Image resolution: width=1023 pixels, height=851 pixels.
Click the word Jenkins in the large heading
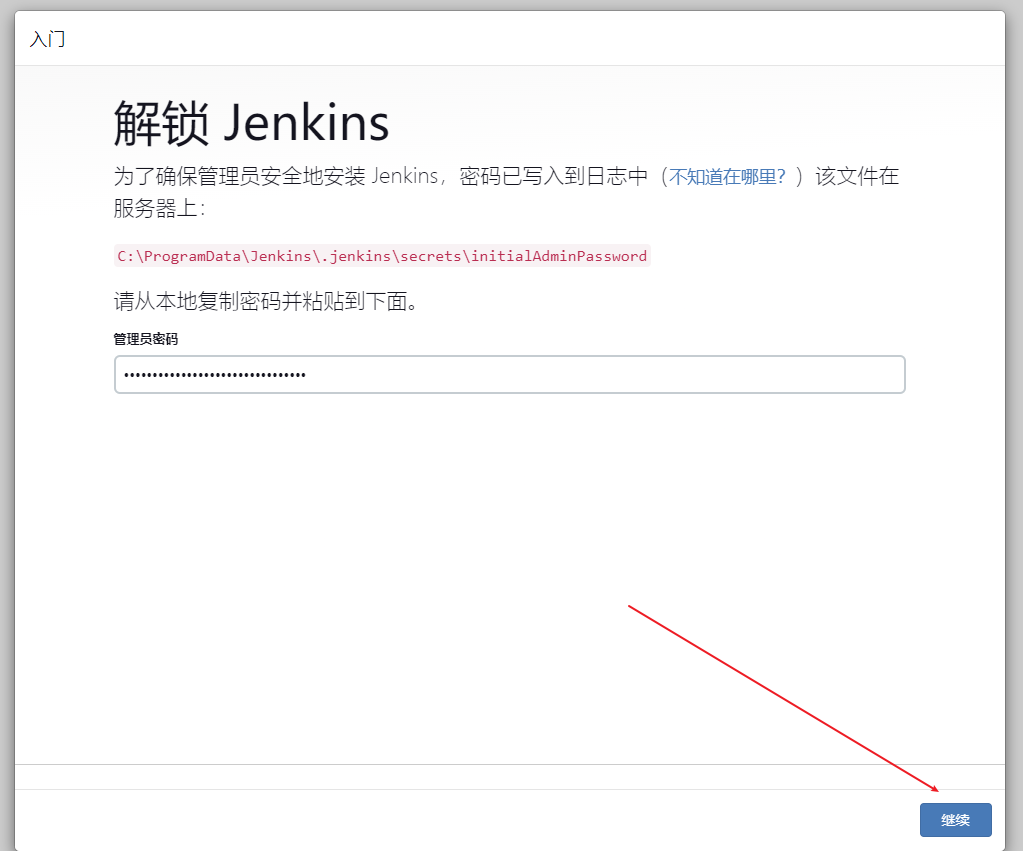tap(305, 123)
